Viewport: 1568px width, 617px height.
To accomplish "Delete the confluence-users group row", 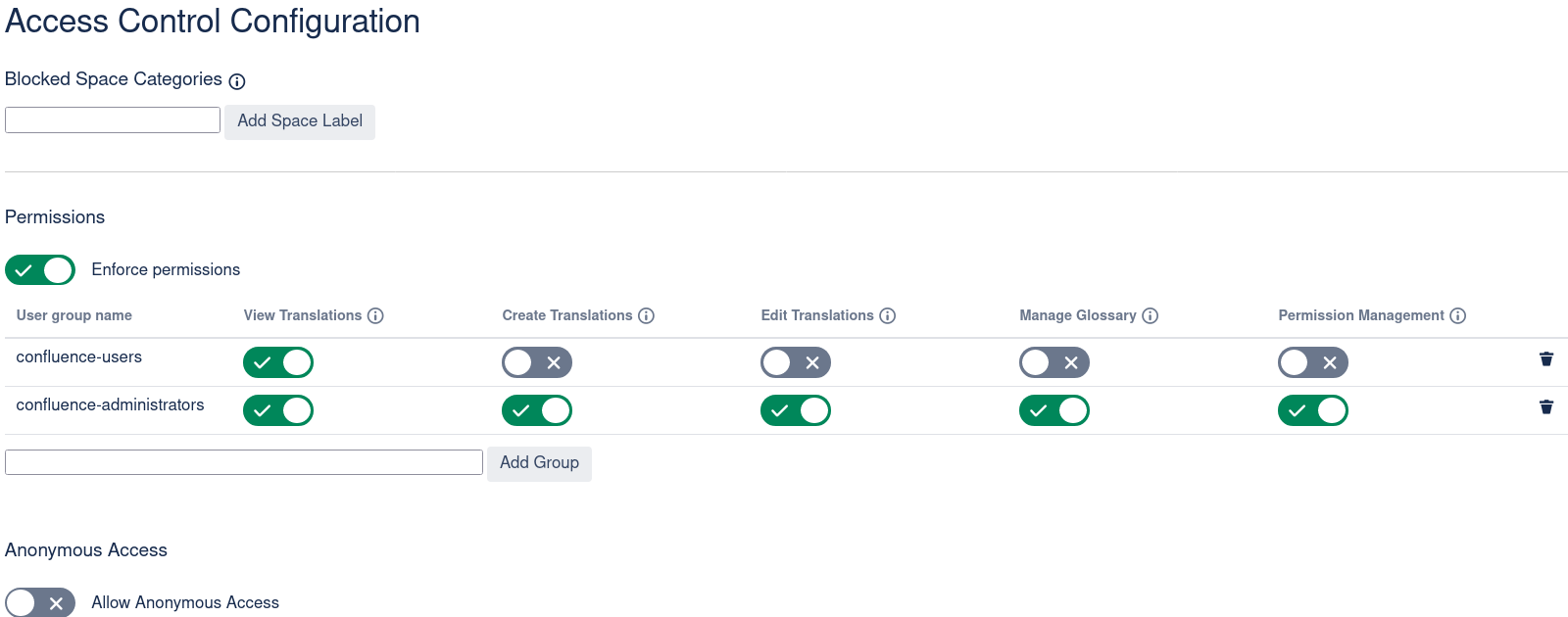I will tap(1546, 358).
